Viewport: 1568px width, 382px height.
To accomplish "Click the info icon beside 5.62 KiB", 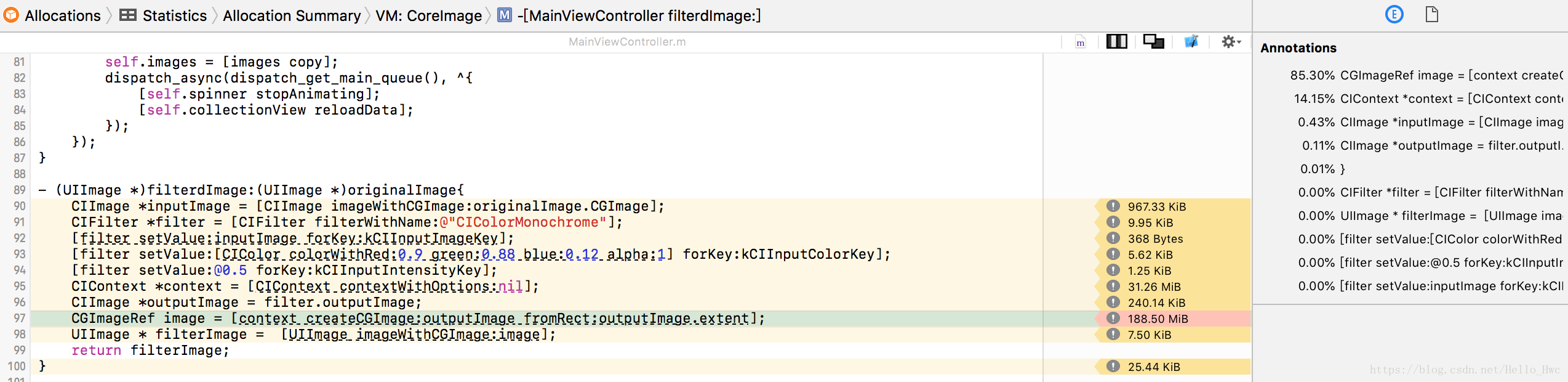I will (1113, 254).
